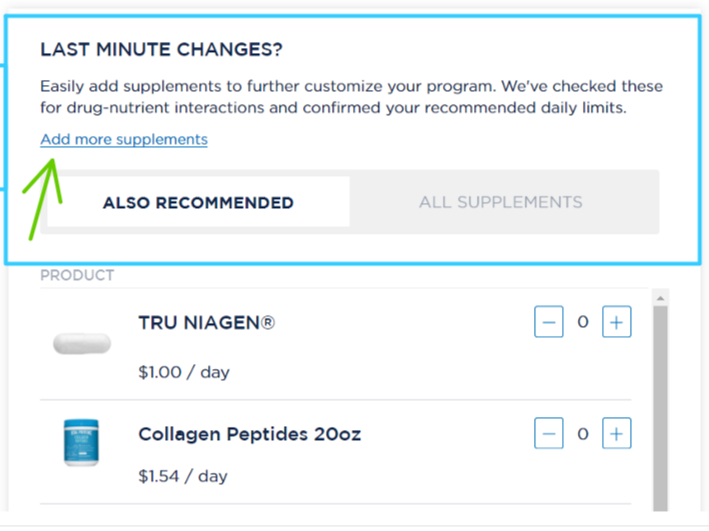This screenshot has height=531, width=709.
Task: Remove one Collagen Peptides 20oz using minus
Action: (548, 433)
